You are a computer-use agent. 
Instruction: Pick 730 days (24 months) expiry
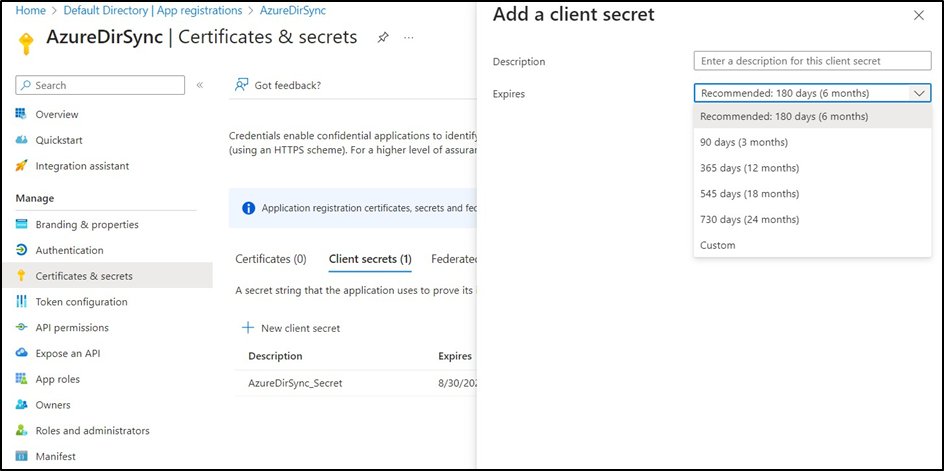(x=749, y=219)
